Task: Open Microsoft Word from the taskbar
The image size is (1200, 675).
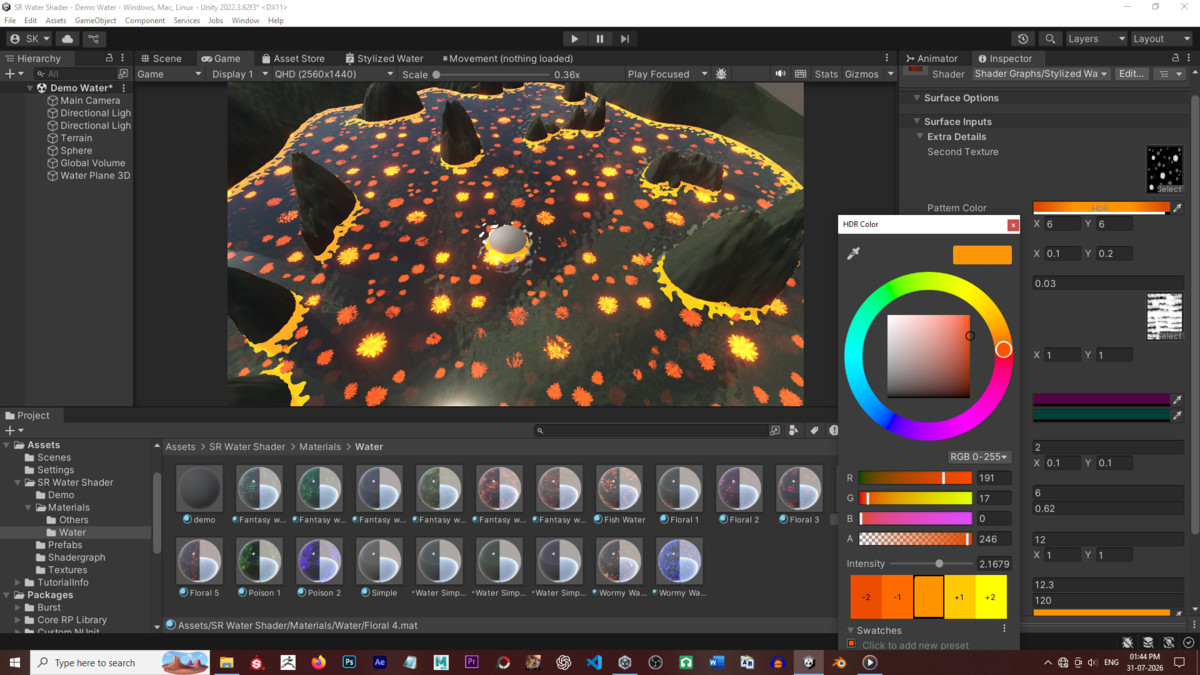Action: [716, 662]
